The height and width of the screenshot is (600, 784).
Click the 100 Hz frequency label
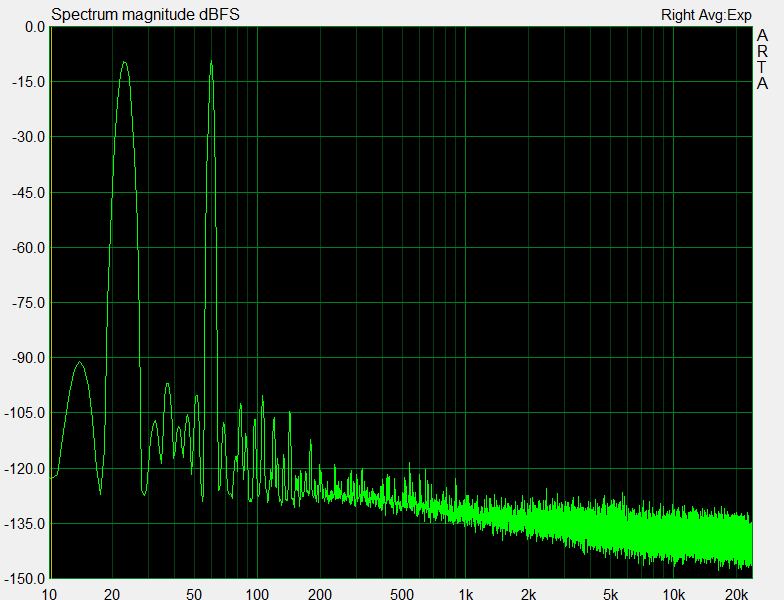pos(257,594)
